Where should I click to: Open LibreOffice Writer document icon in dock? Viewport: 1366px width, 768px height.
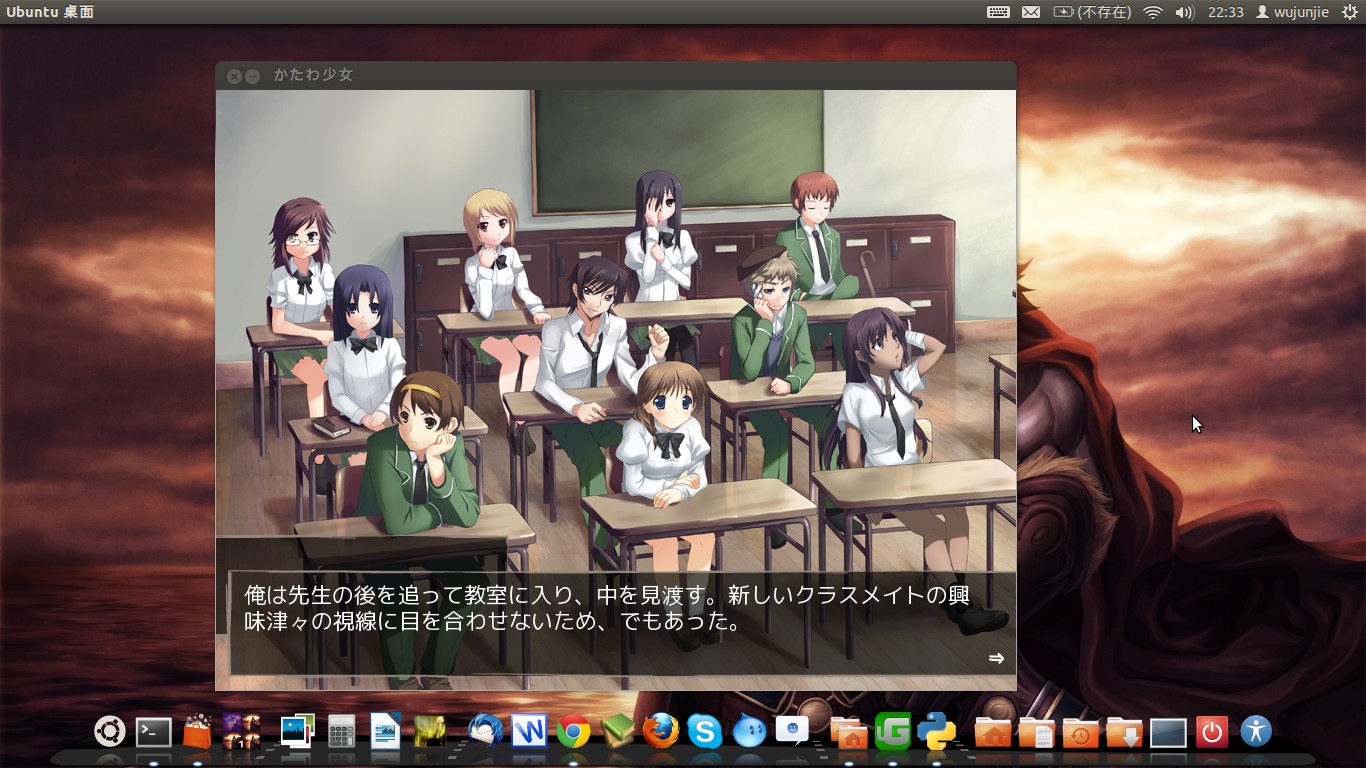click(x=385, y=732)
